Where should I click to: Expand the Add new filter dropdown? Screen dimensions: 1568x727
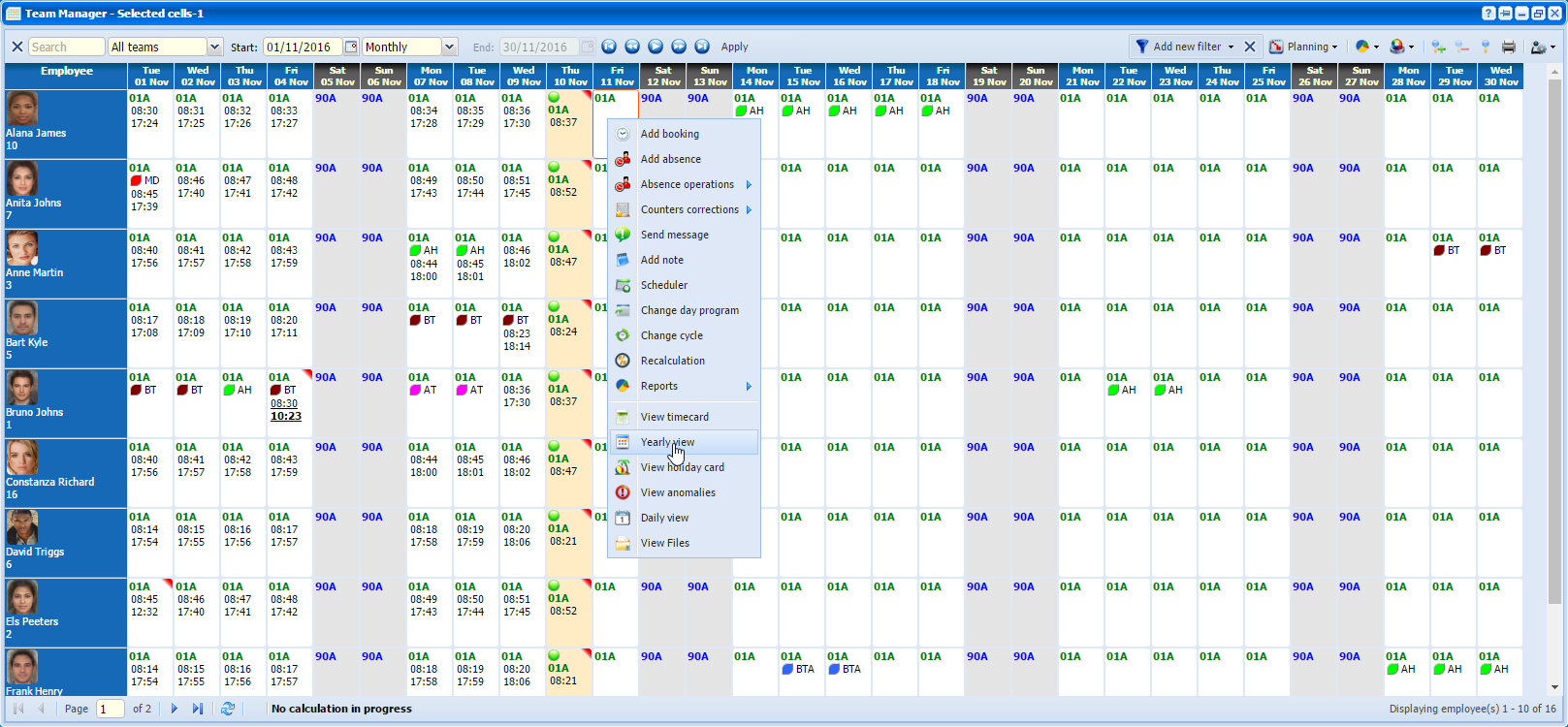[1231, 47]
